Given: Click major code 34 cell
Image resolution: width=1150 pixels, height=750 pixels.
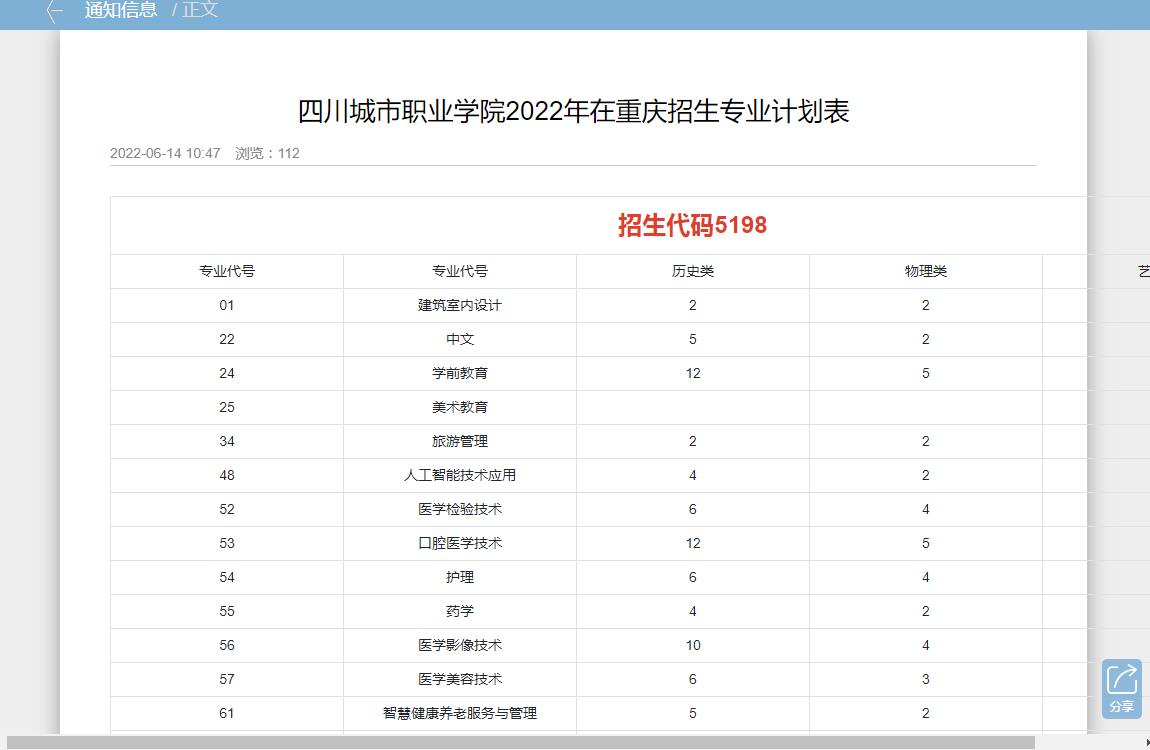Looking at the screenshot, I should (227, 441).
